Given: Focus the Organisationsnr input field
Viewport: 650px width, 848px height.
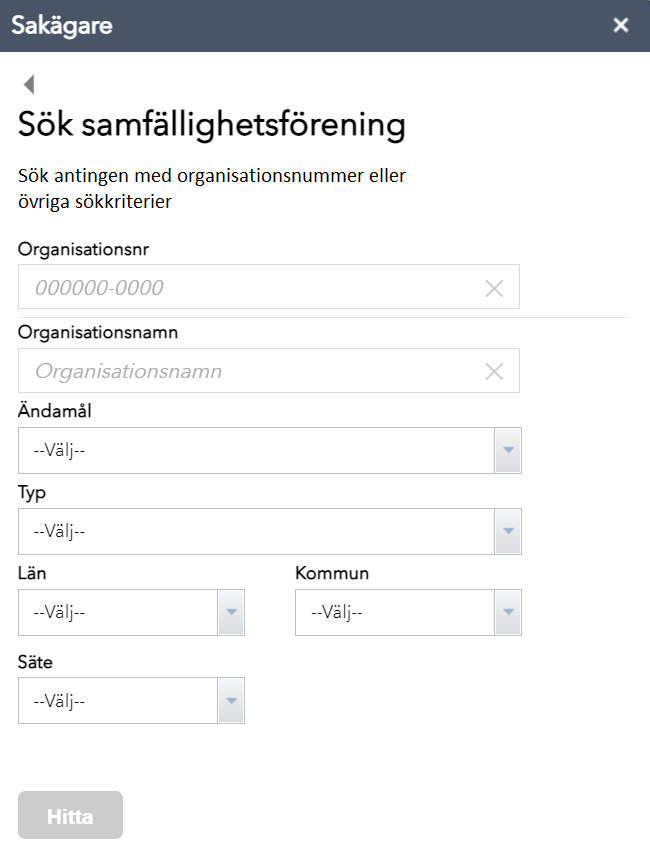Looking at the screenshot, I should 250,288.
